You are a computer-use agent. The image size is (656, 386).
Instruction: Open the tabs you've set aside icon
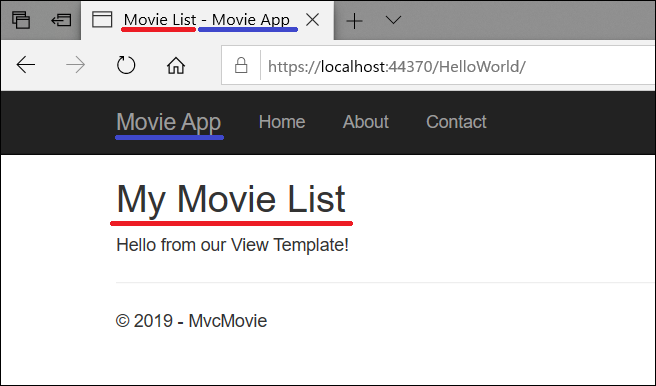20,20
